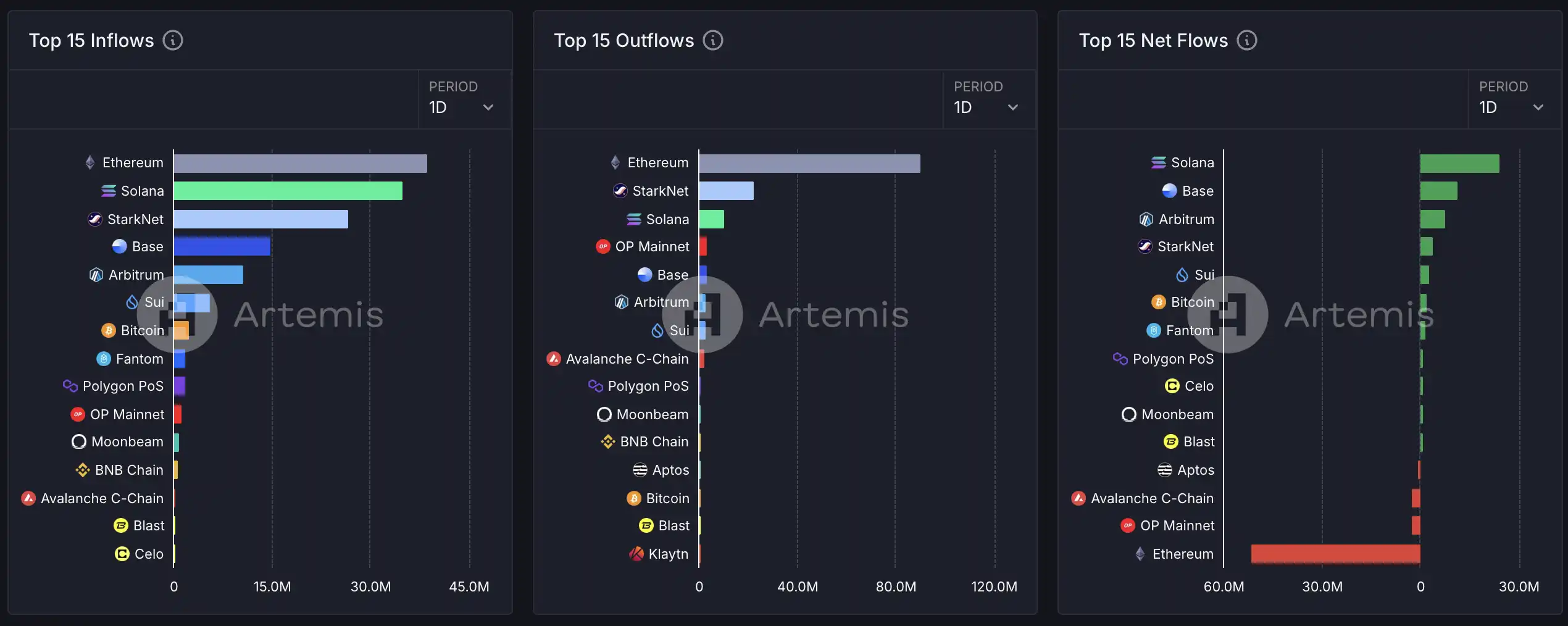Click the StarkNet icon in Outflows chart

click(620, 191)
